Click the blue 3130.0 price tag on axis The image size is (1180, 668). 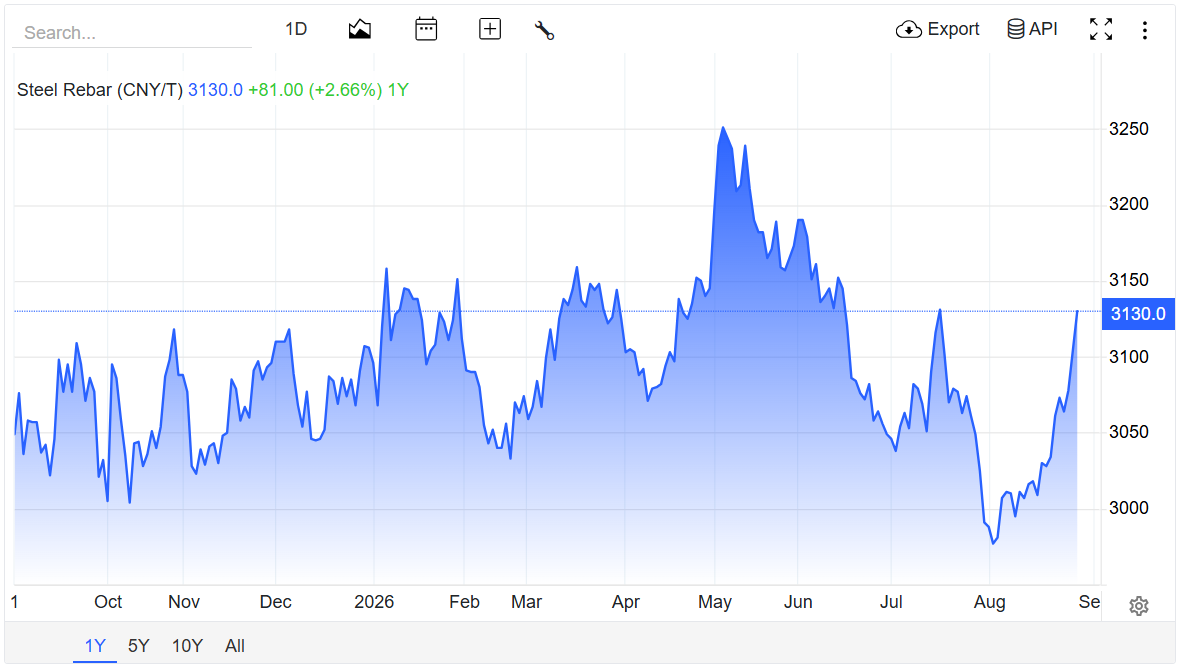tap(1138, 314)
